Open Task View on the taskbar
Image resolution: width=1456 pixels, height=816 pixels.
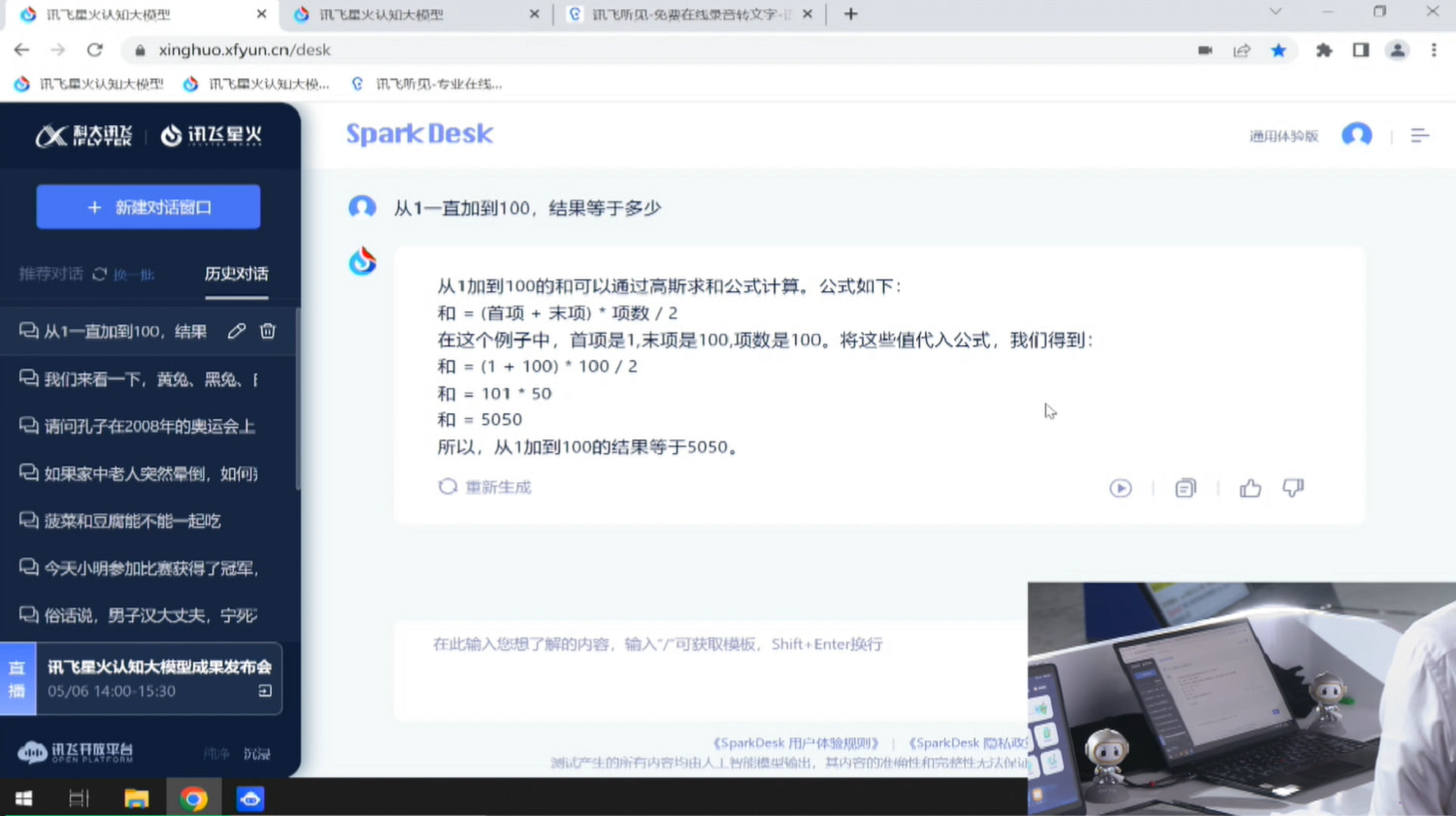[79, 799]
